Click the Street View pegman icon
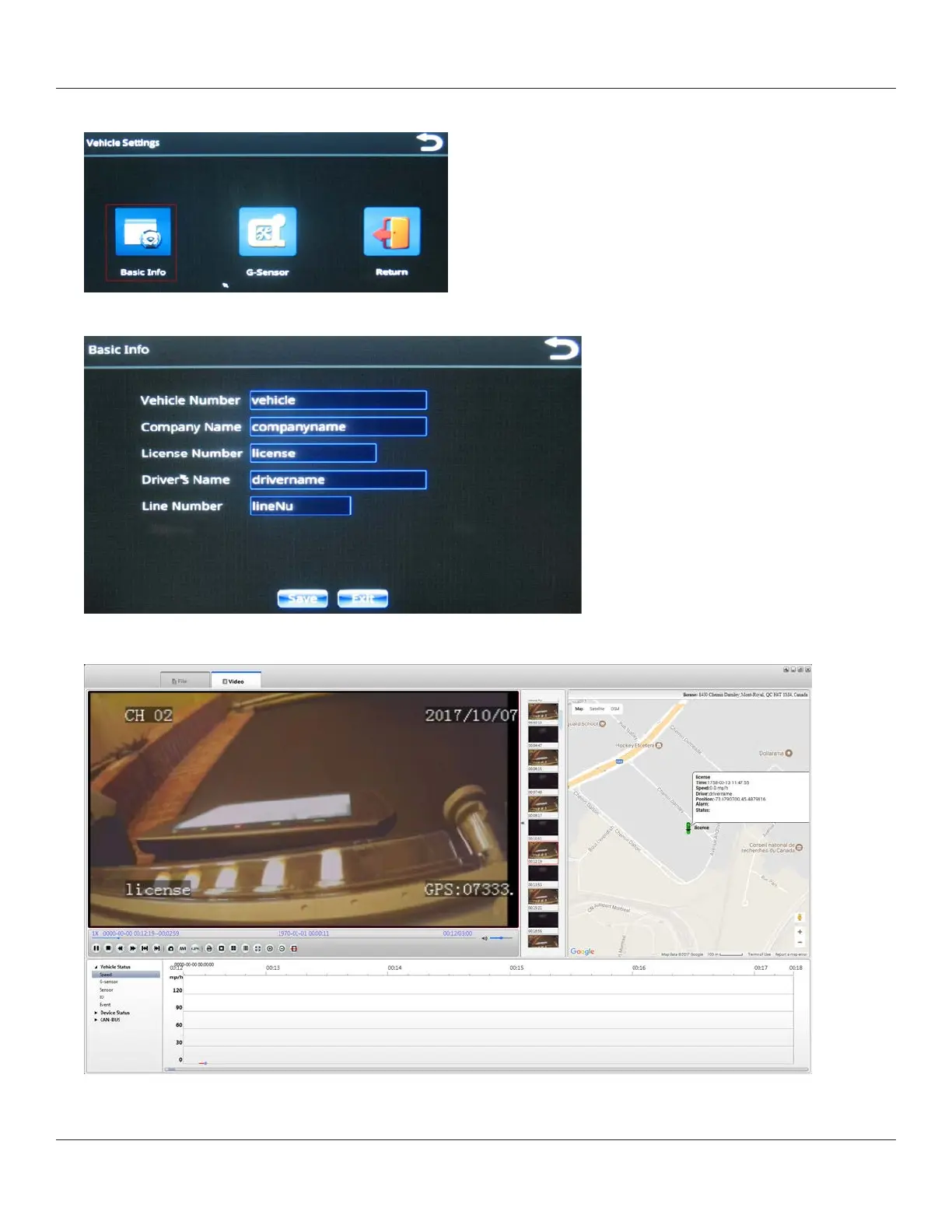This screenshot has height=1232, width=952. click(800, 918)
